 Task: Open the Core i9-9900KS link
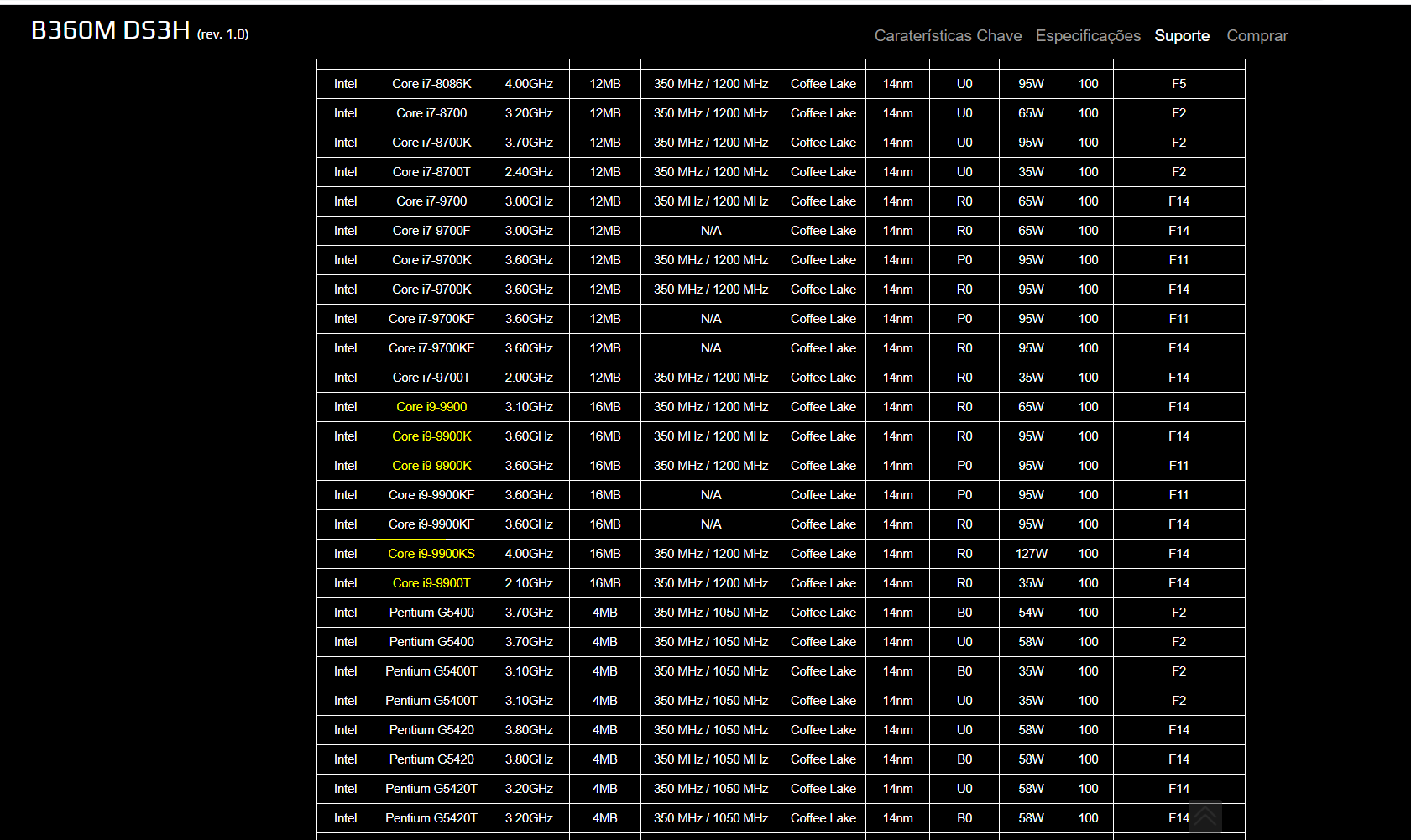(x=431, y=554)
